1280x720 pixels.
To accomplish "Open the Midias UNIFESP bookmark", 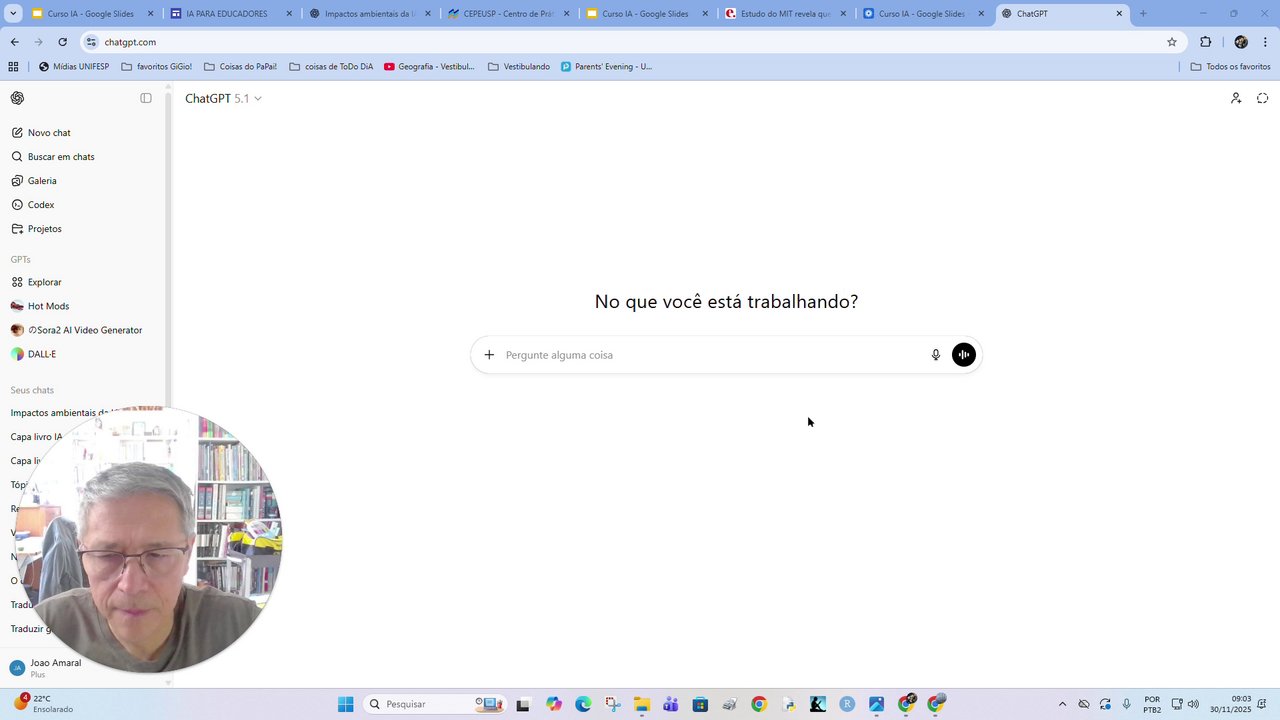I will 74,66.
